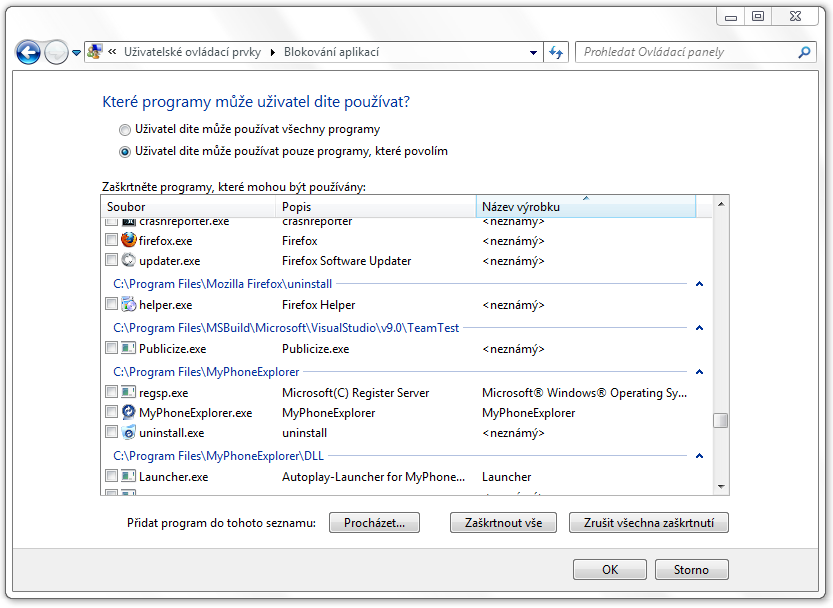Check the helper.exe checkbox
Screen dimensions: 833x608
[x=111, y=304]
